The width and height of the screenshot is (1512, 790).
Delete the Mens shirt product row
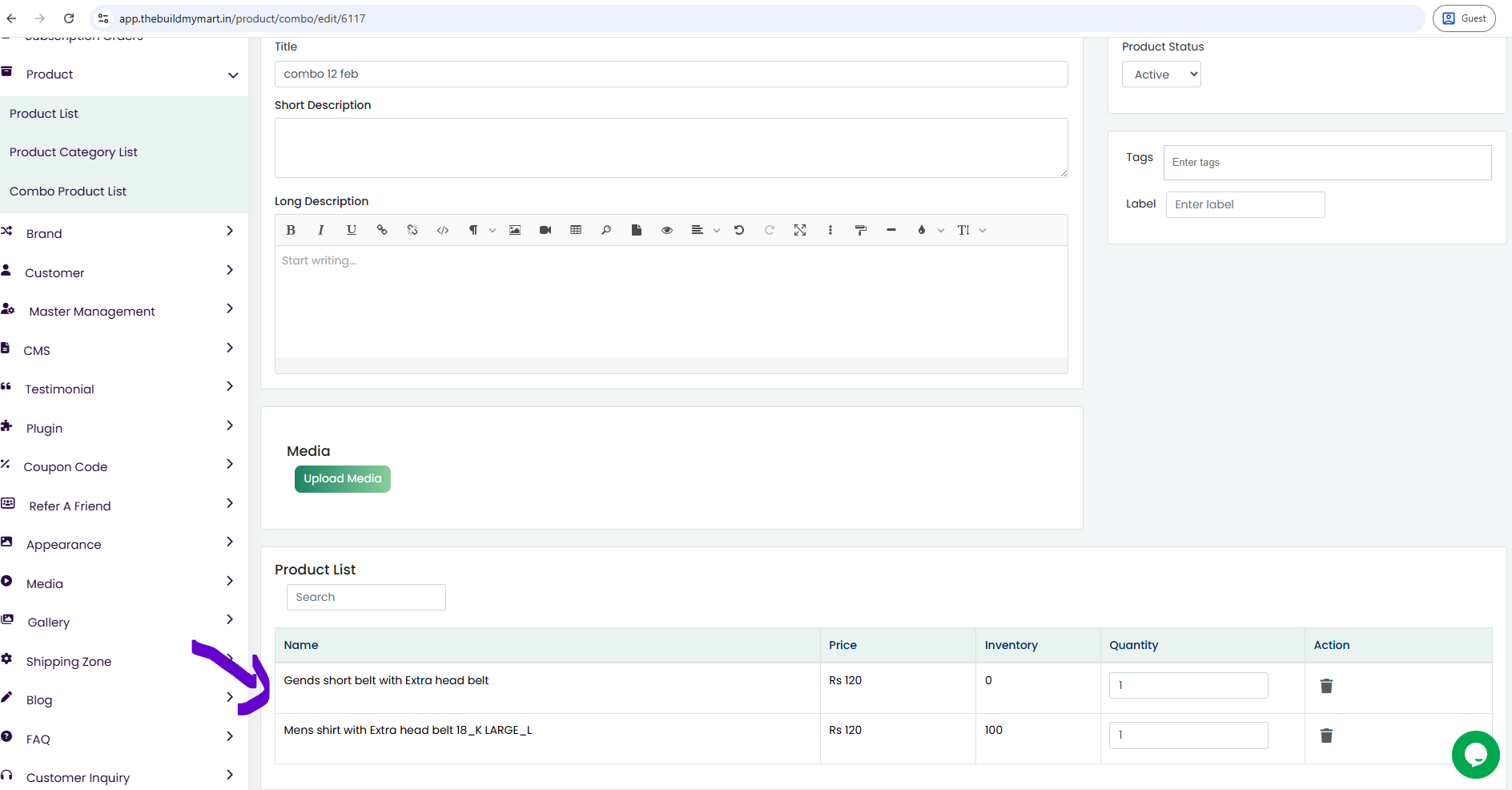(x=1326, y=736)
